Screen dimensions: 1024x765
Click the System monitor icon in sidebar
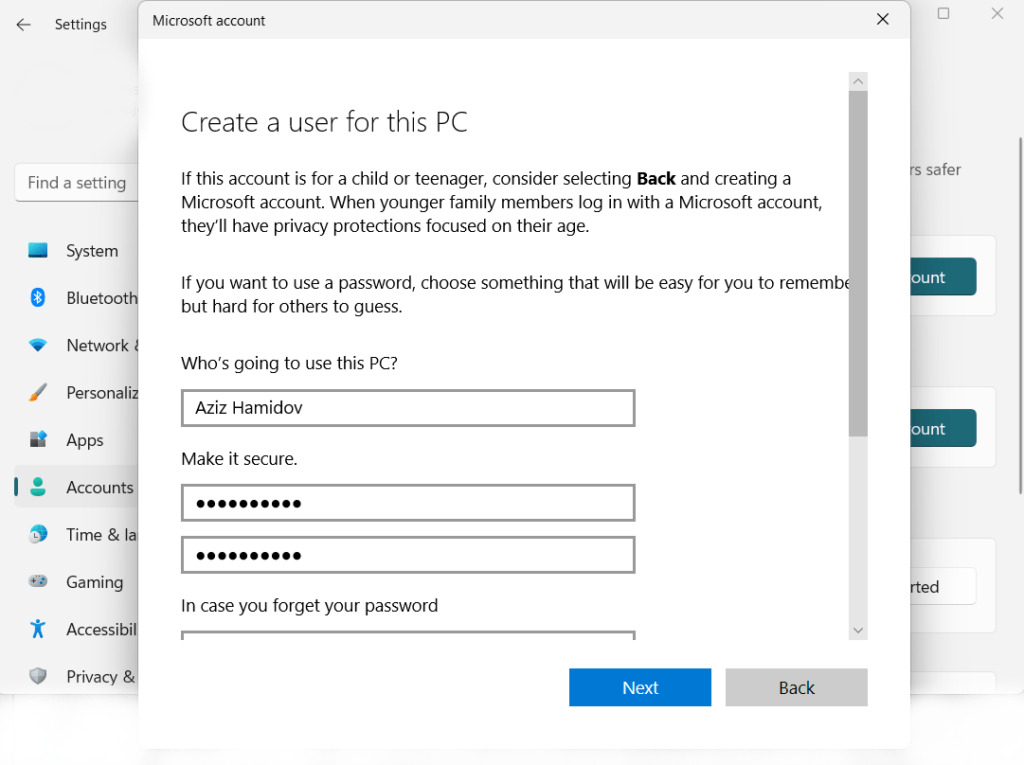point(38,250)
